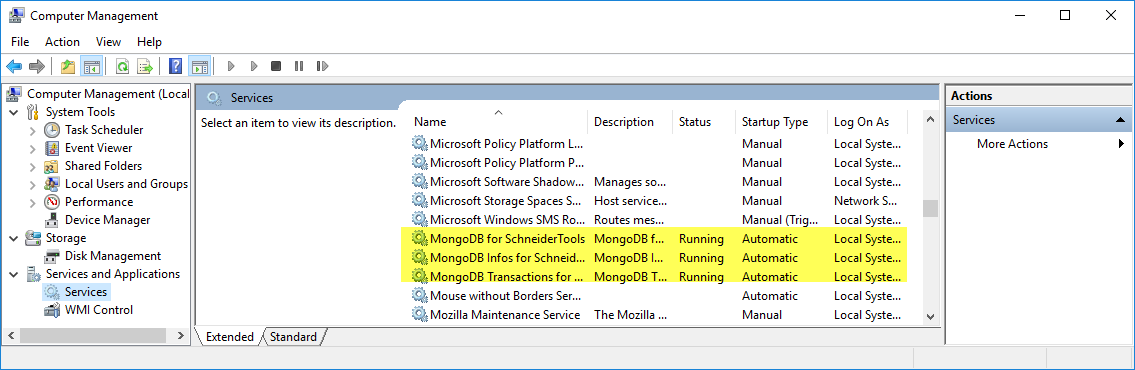
Task: Click the Task Scheduler clock icon
Action: point(52,130)
